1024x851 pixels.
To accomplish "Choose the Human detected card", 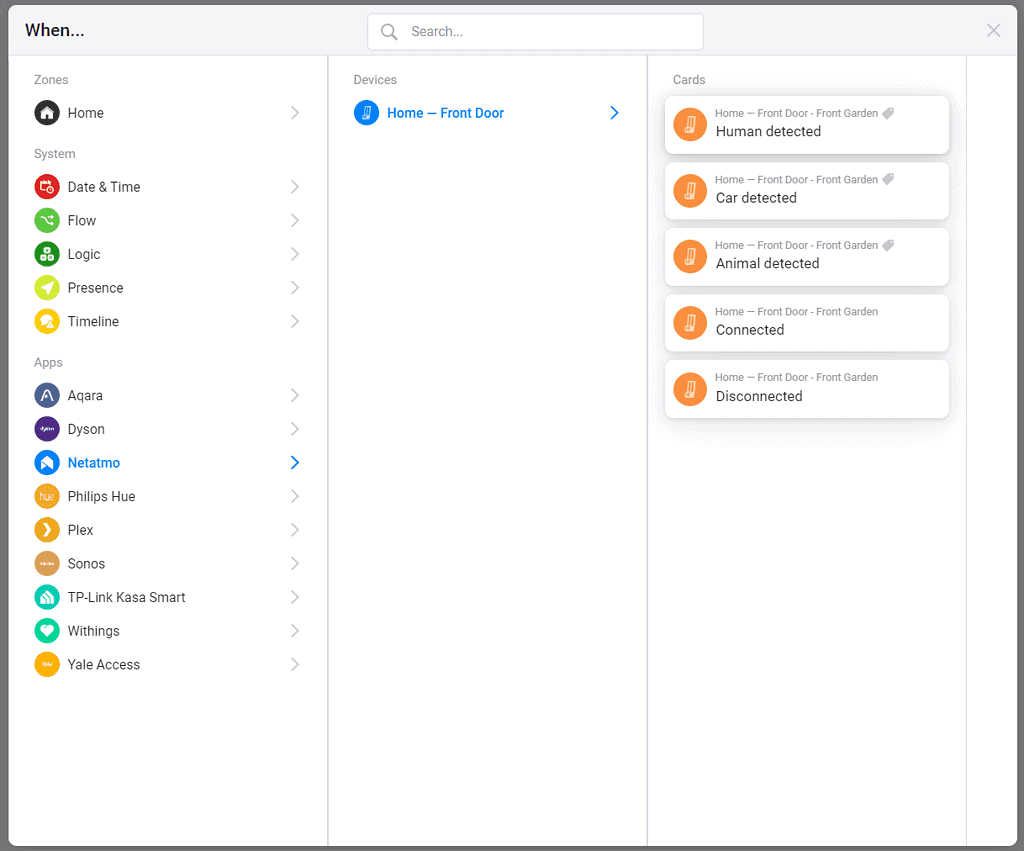I will point(806,125).
